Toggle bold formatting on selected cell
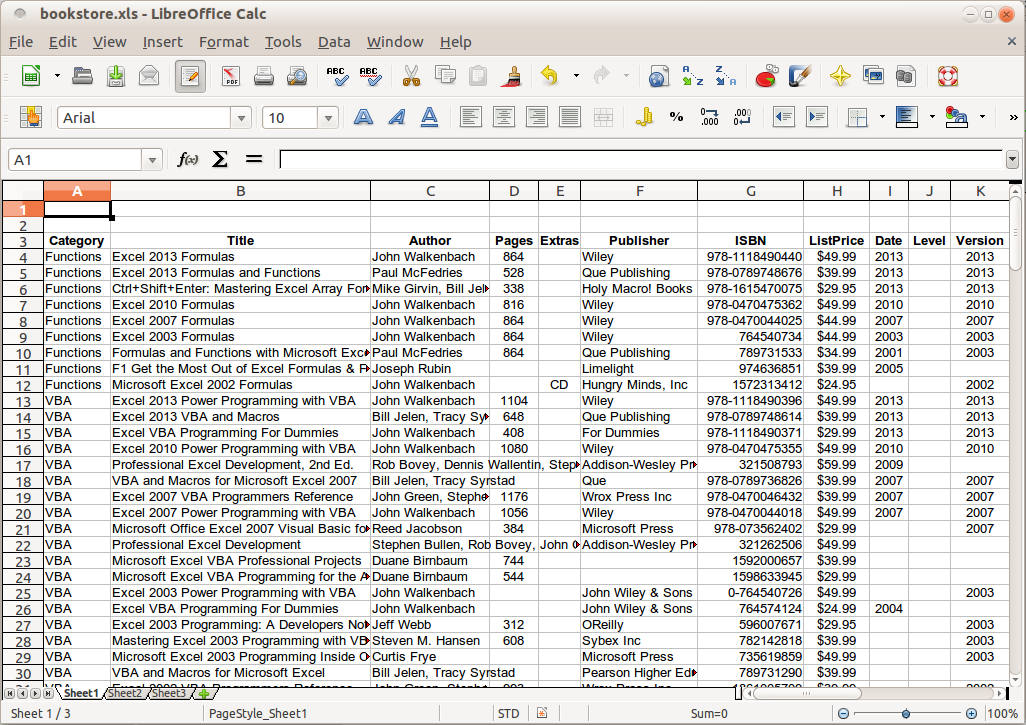 click(362, 117)
